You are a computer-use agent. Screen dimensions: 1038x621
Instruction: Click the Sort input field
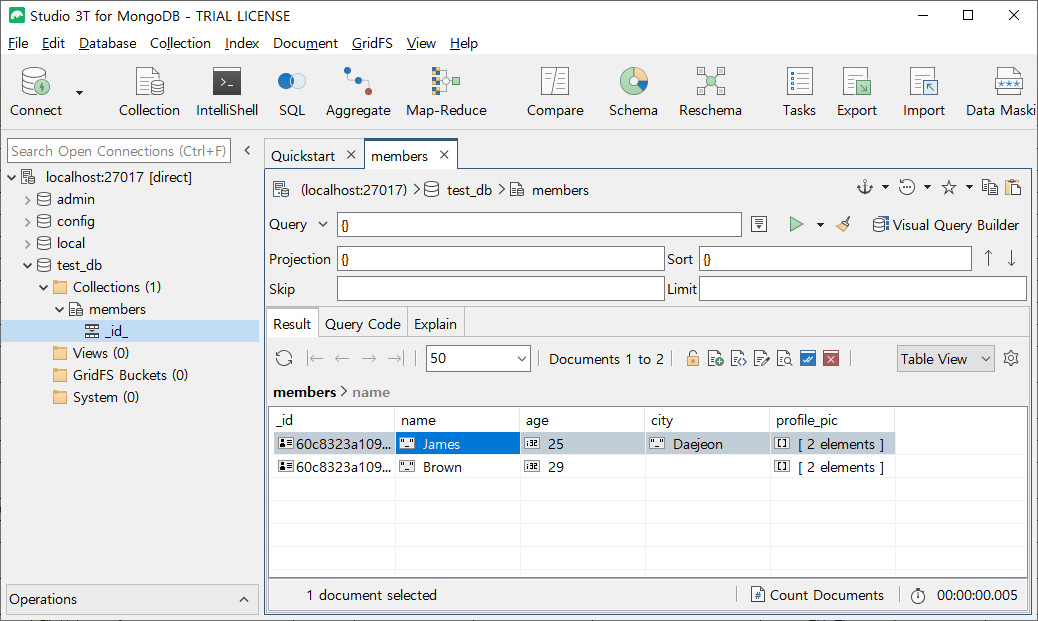pos(835,259)
